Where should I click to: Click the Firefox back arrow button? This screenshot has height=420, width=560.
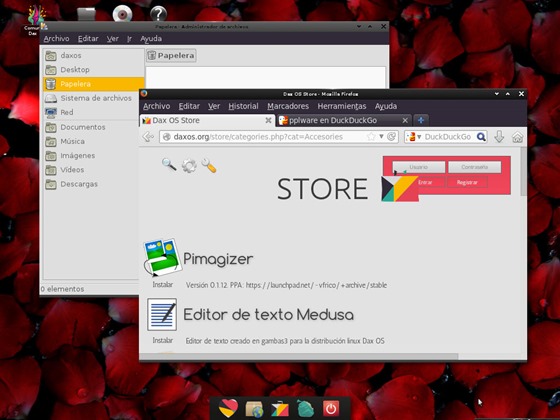pyautogui.click(x=148, y=136)
